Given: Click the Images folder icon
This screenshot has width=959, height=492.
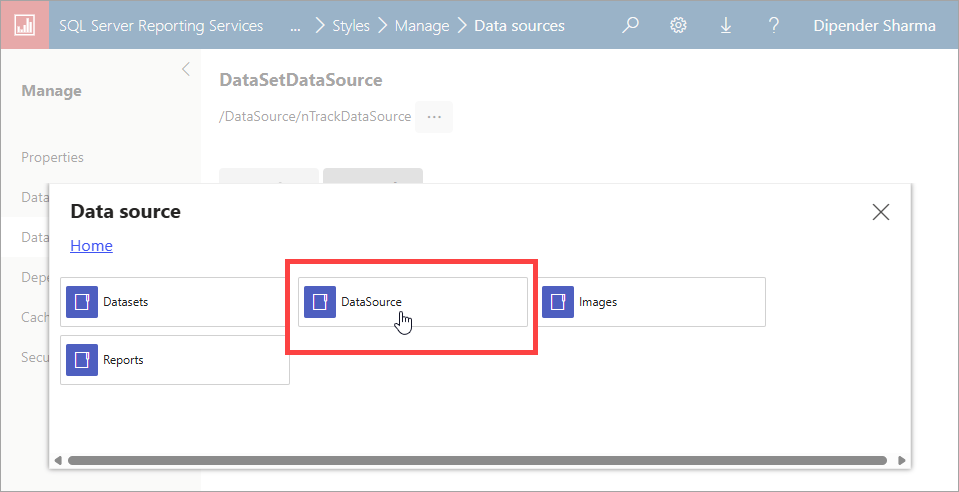Looking at the screenshot, I should point(558,302).
